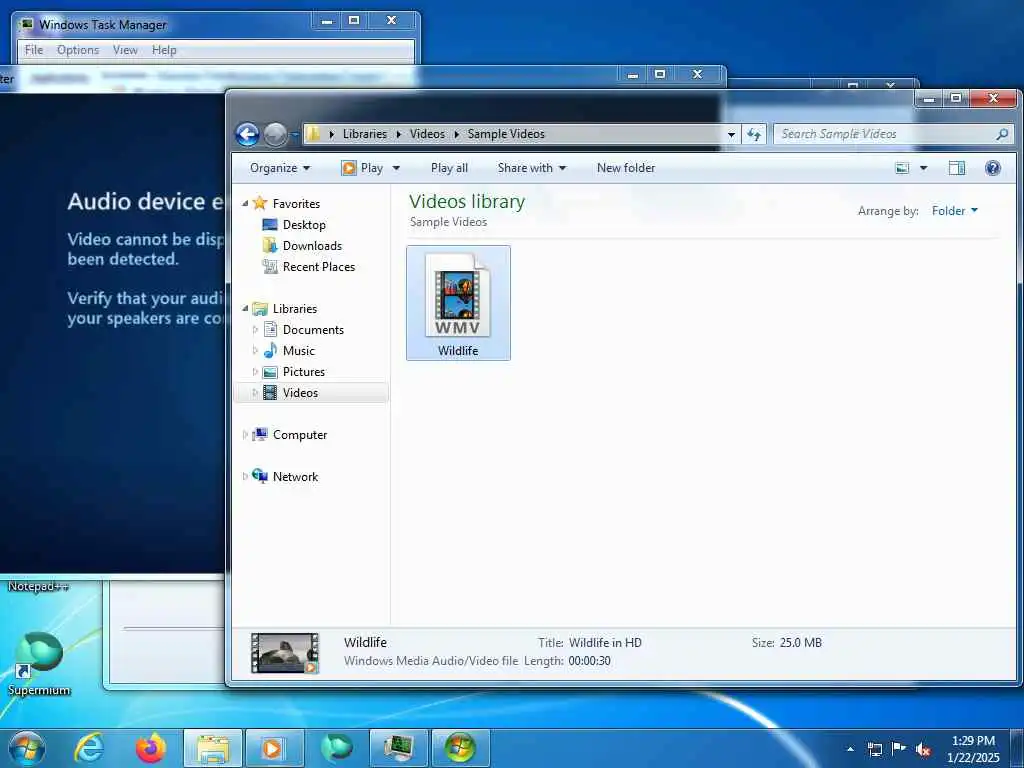Select Libraries in the address breadcrumb
Screen dimensions: 1024x768
pos(364,134)
